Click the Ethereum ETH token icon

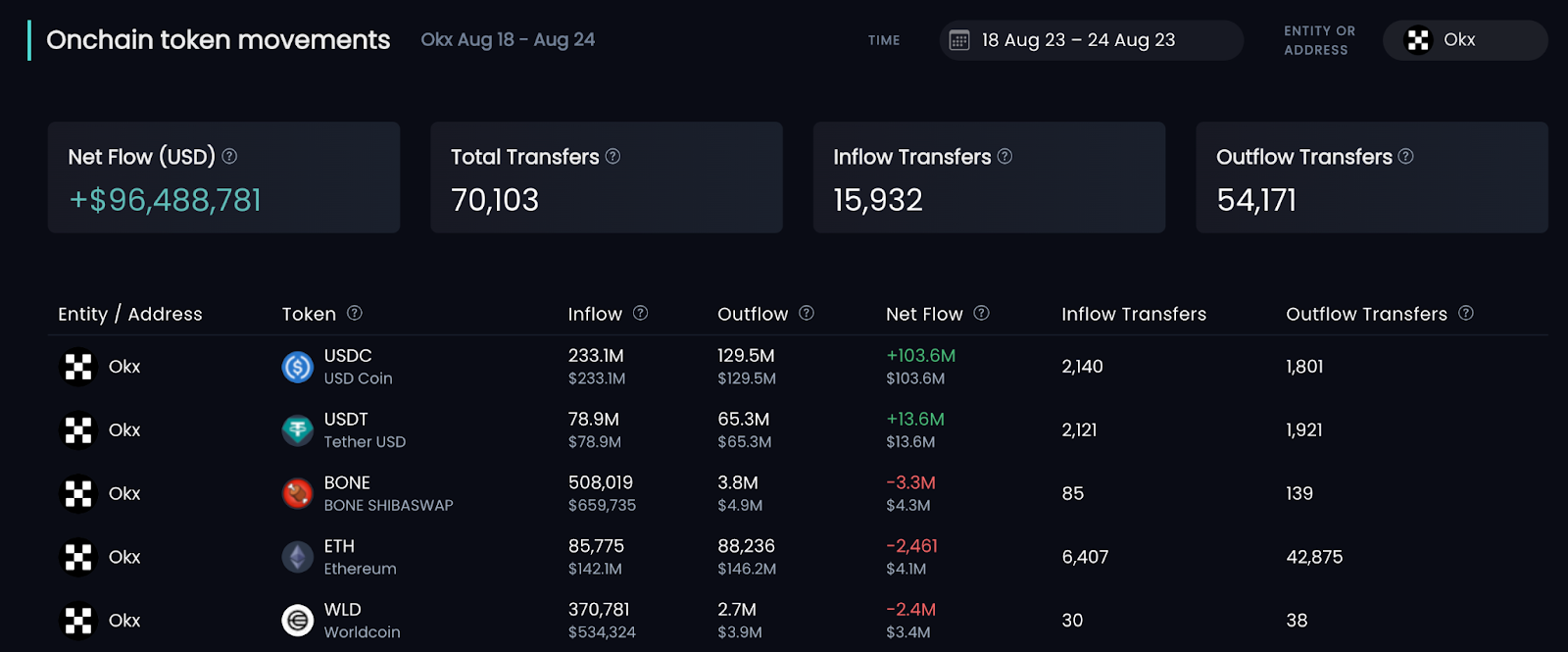tap(297, 557)
